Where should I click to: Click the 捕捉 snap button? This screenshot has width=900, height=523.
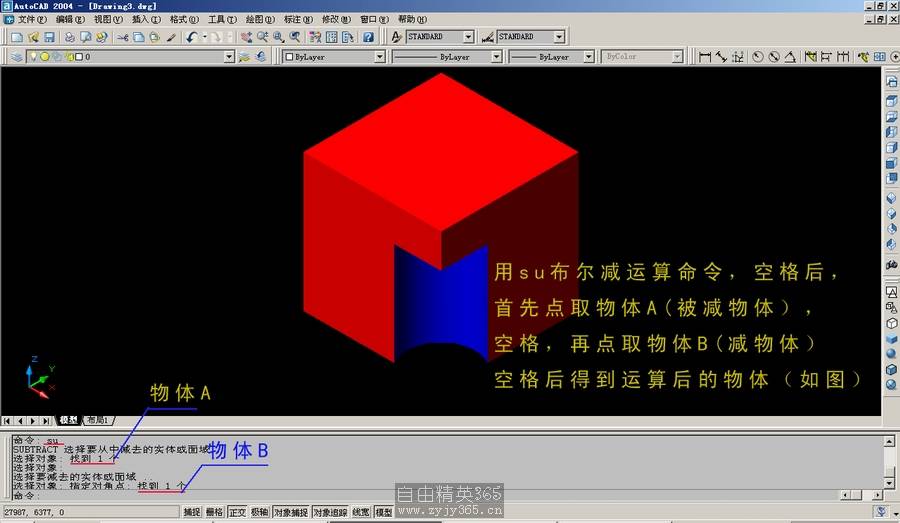click(x=192, y=512)
